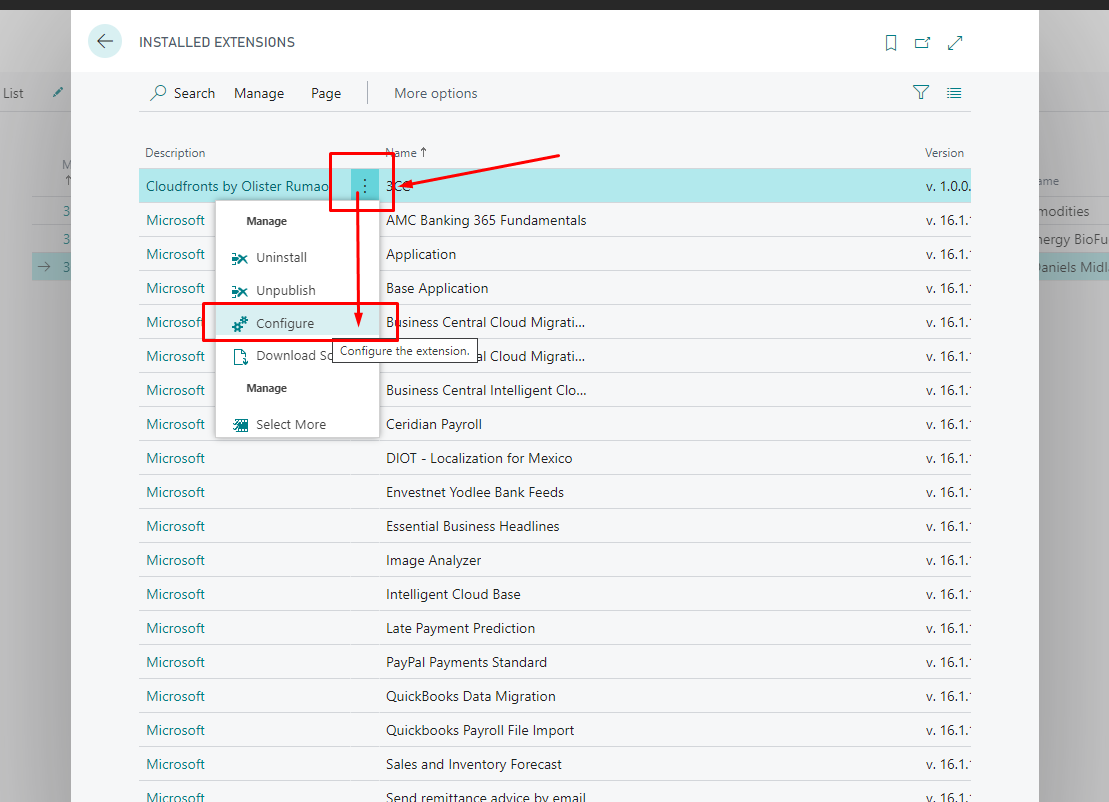Choose Configure from context menu
Screen dimensions: 1109x802
click(x=297, y=323)
